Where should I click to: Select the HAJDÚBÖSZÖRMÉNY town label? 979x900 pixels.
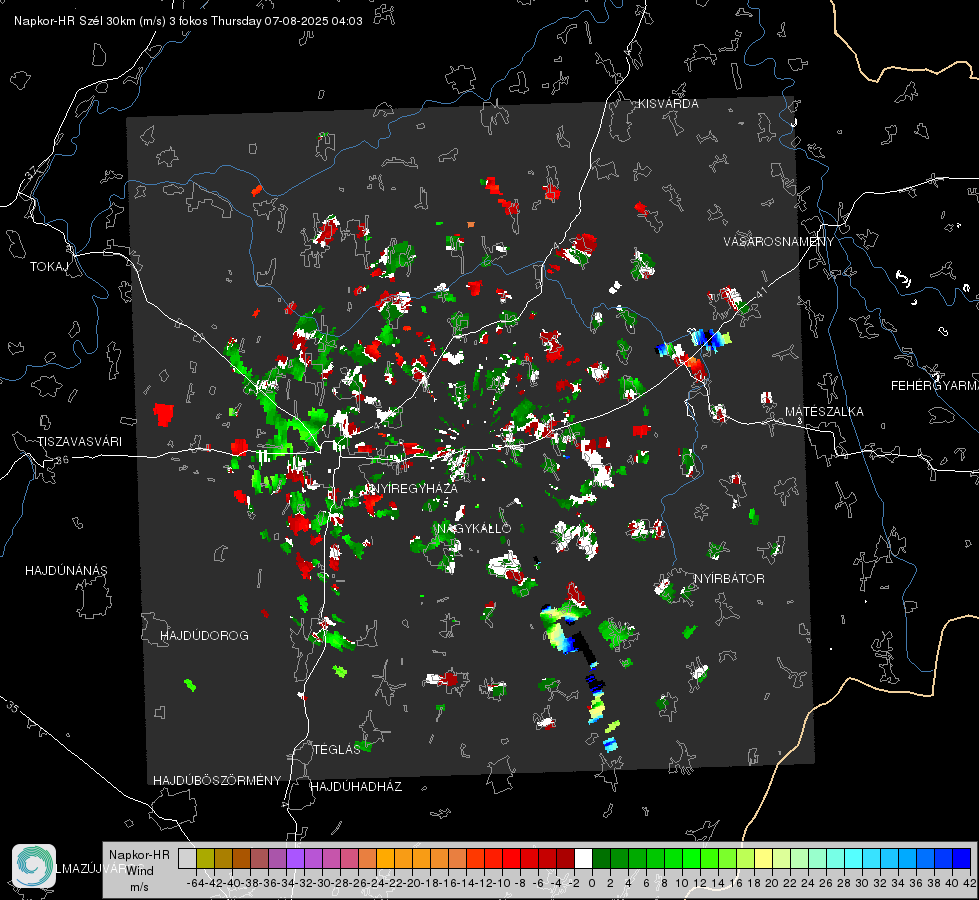217,780
